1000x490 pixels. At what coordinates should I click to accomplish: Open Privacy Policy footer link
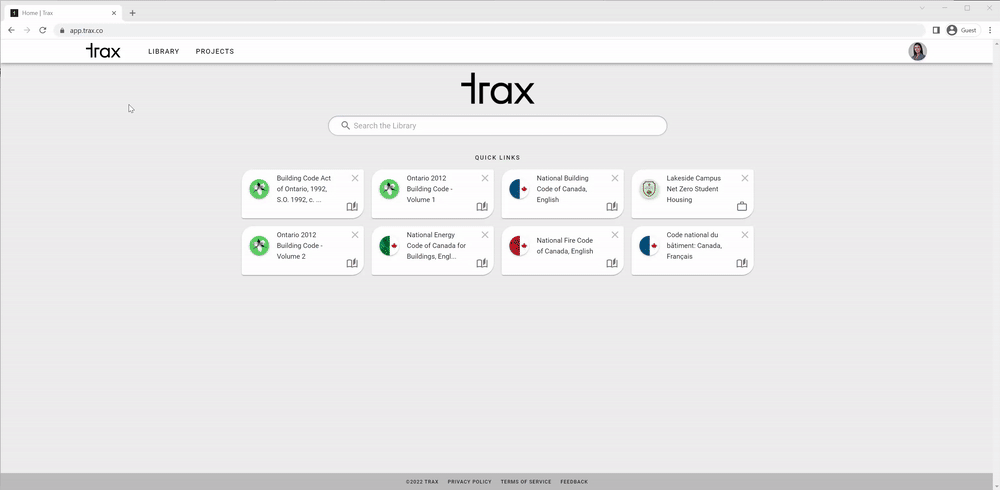[469, 482]
